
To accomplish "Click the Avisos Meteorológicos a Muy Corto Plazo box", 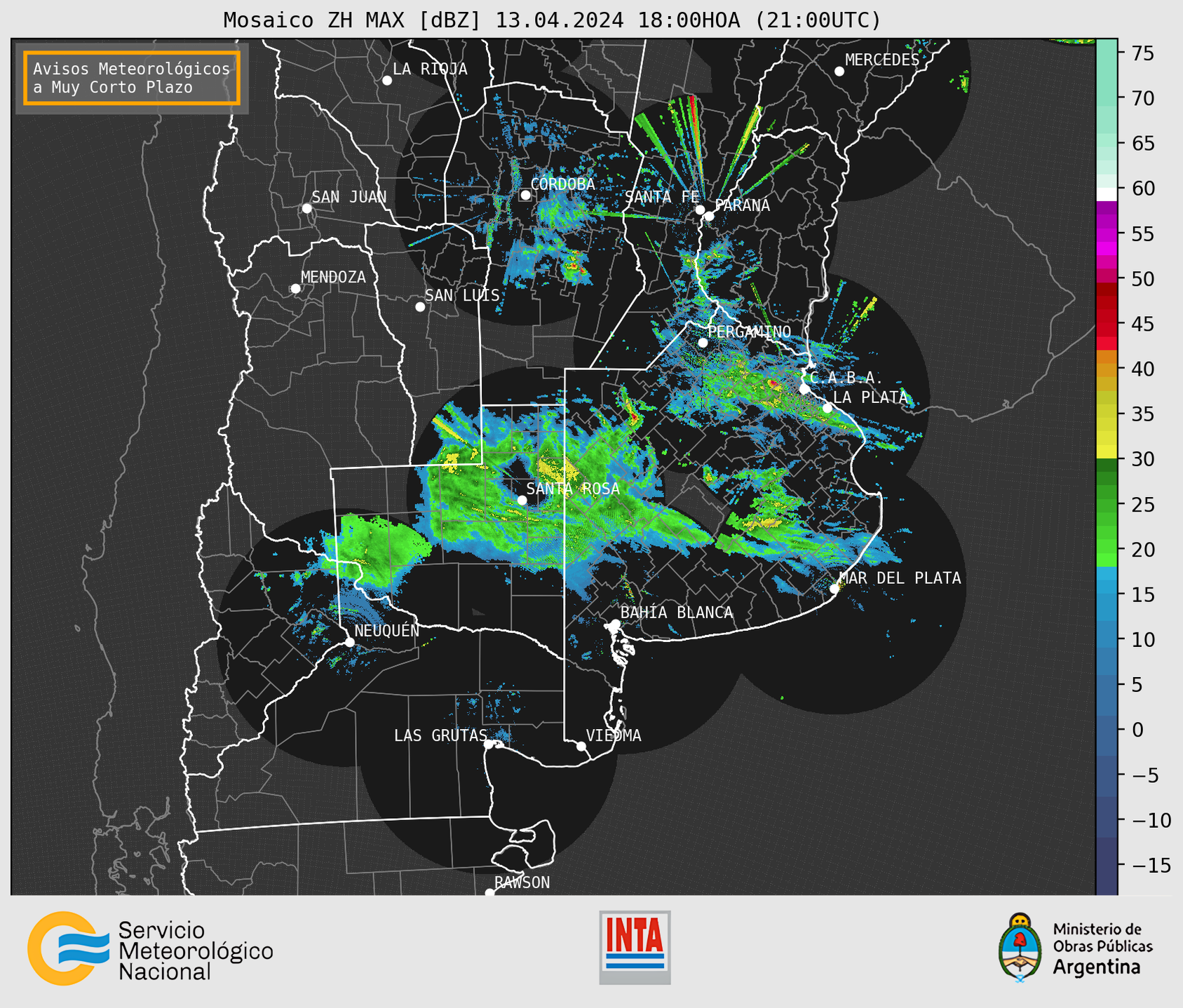I will pos(132,78).
